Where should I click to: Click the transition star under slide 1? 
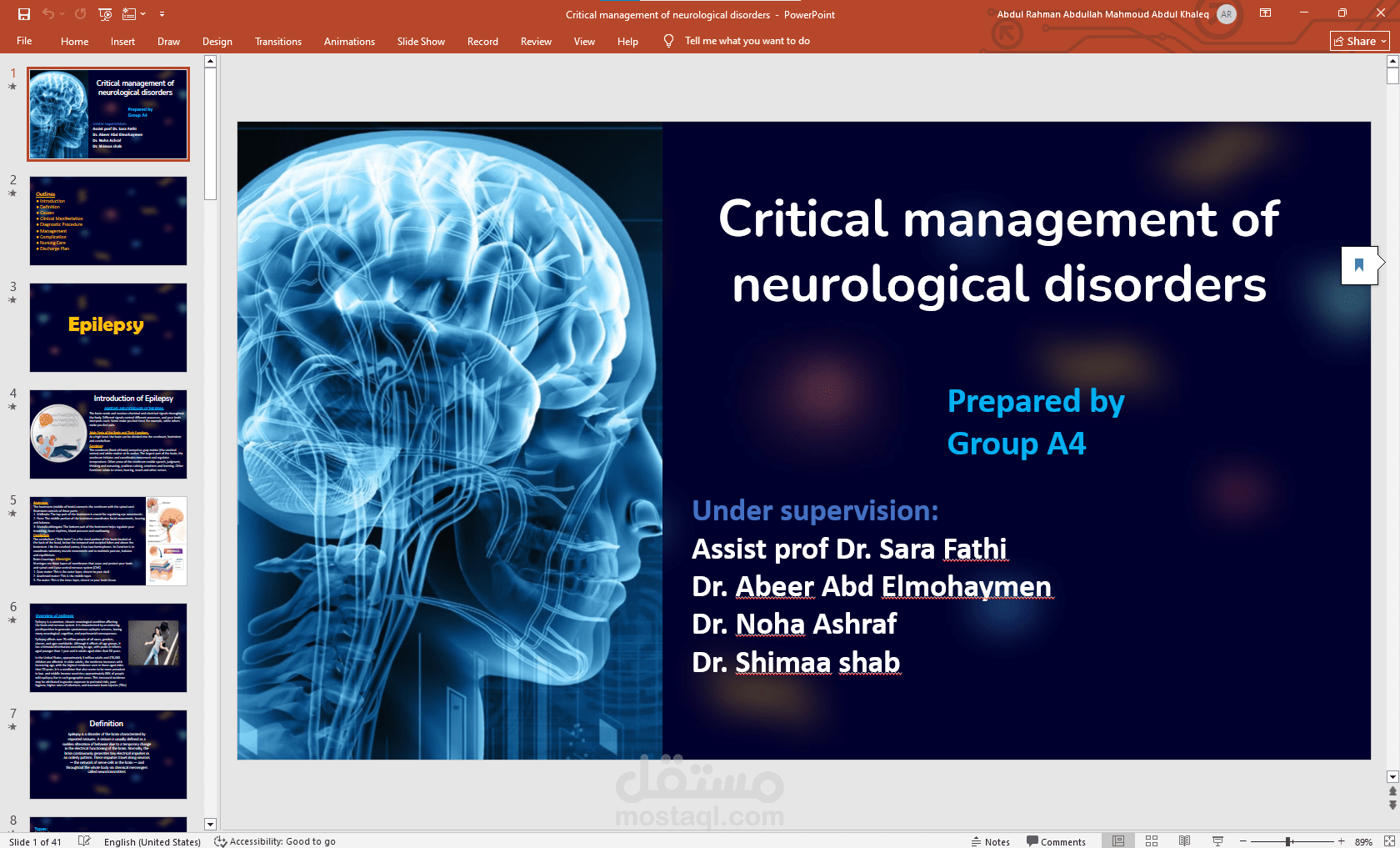[x=12, y=87]
